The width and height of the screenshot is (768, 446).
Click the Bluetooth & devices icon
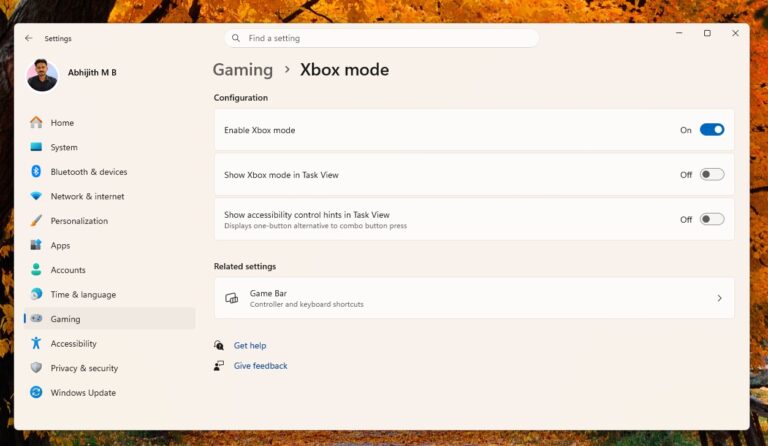pos(36,171)
